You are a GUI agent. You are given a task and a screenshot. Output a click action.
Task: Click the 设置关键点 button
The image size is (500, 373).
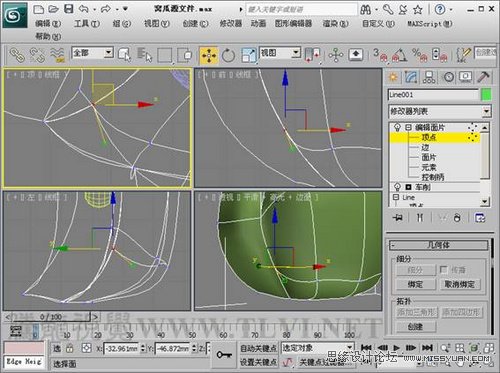258,362
